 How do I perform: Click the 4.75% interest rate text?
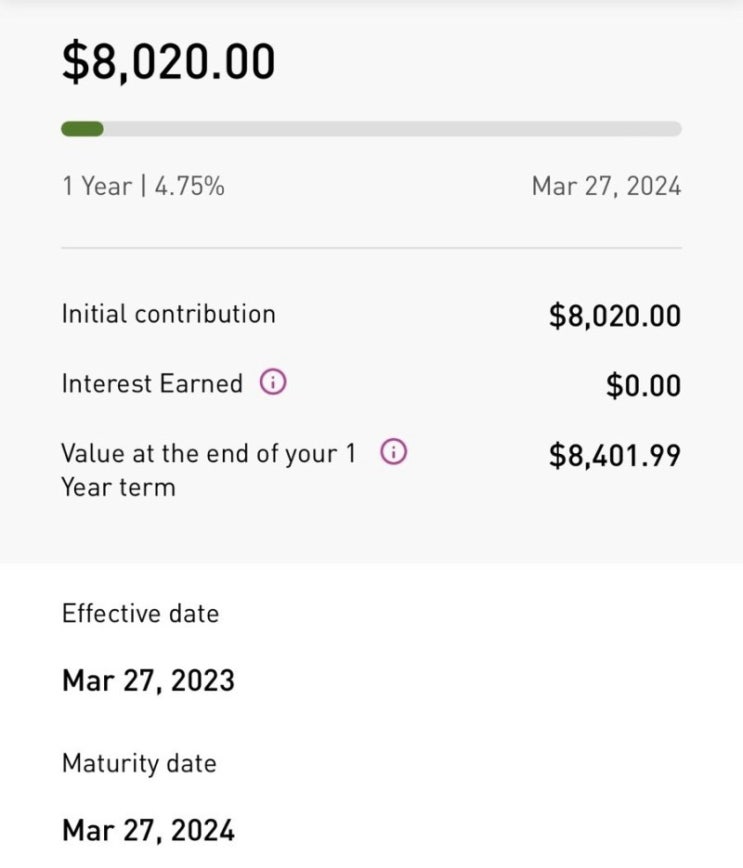[x=192, y=186]
